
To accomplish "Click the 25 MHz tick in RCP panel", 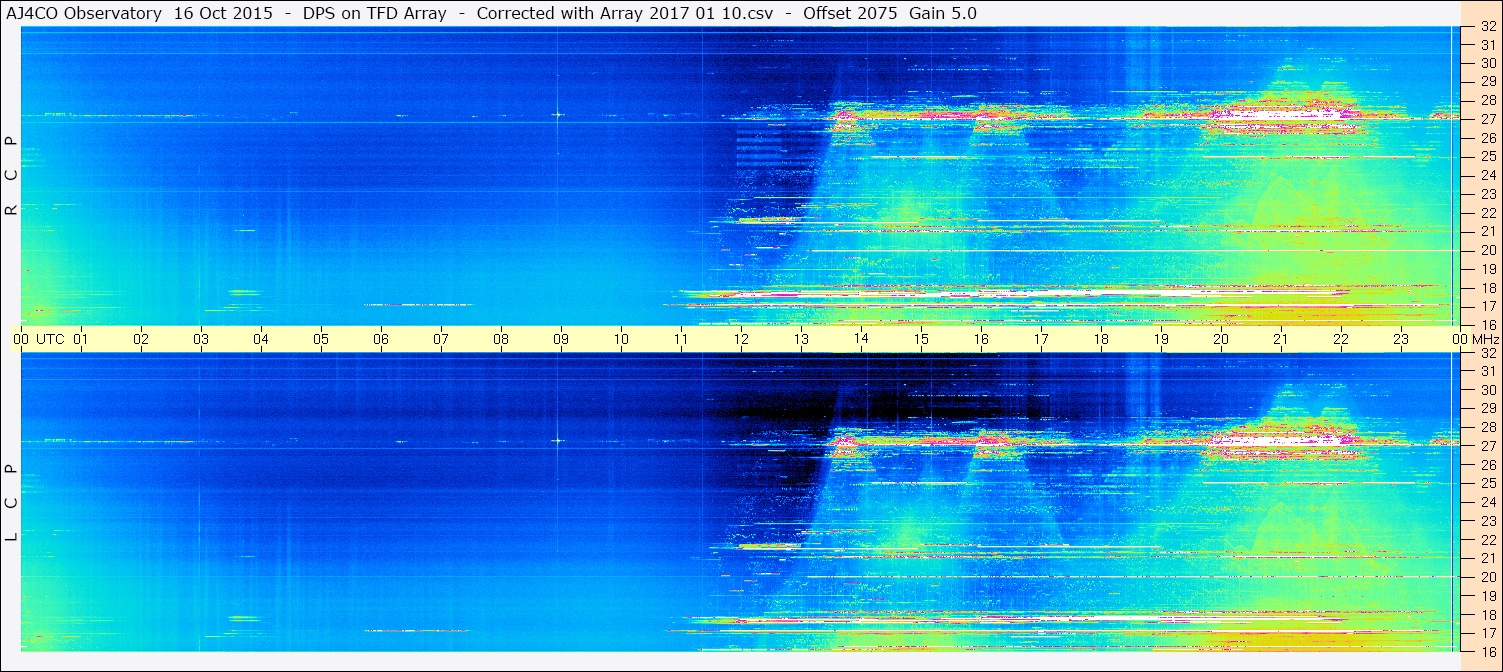I will 1488,156.
